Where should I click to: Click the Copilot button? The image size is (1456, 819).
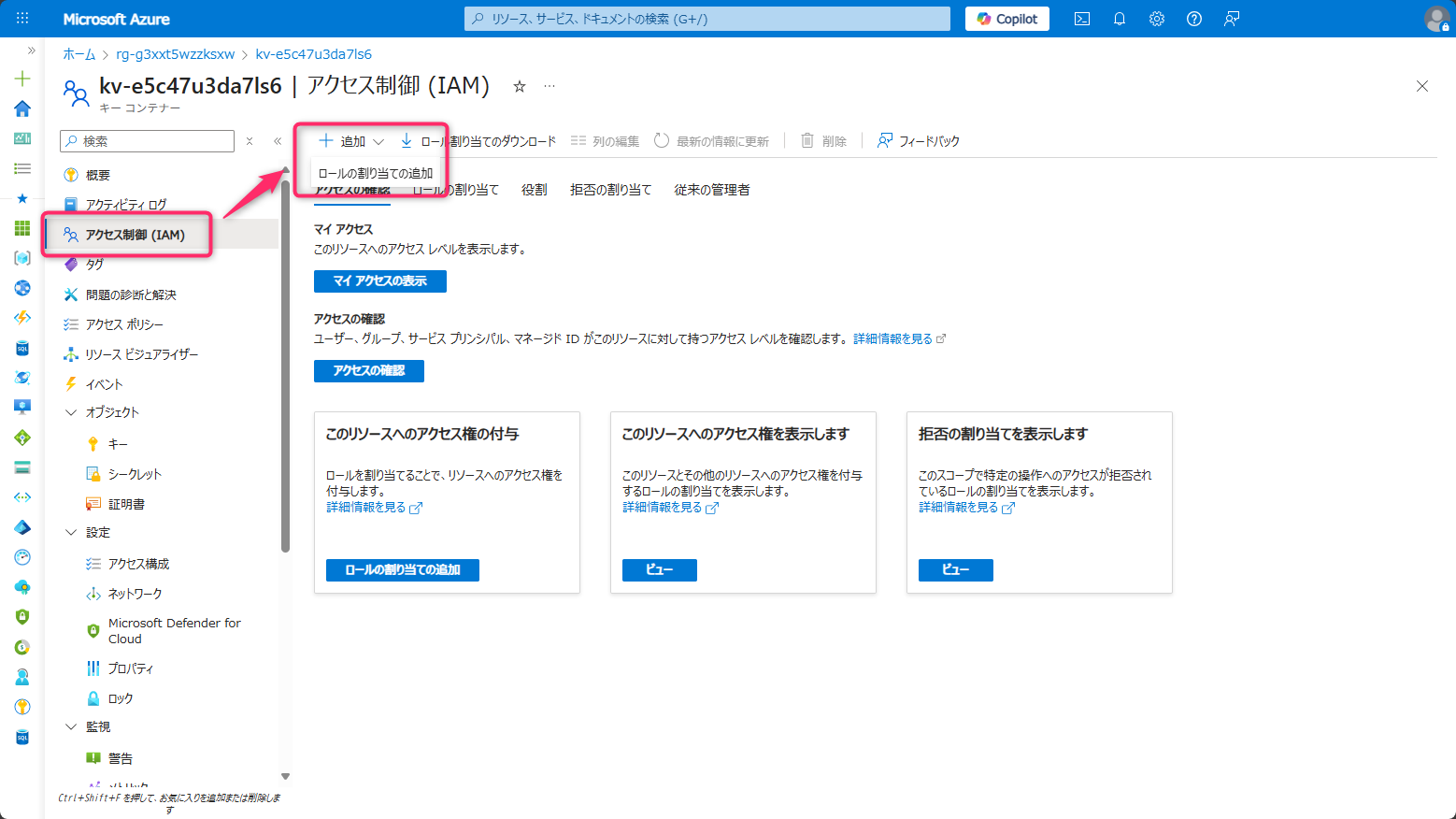coord(1006,19)
